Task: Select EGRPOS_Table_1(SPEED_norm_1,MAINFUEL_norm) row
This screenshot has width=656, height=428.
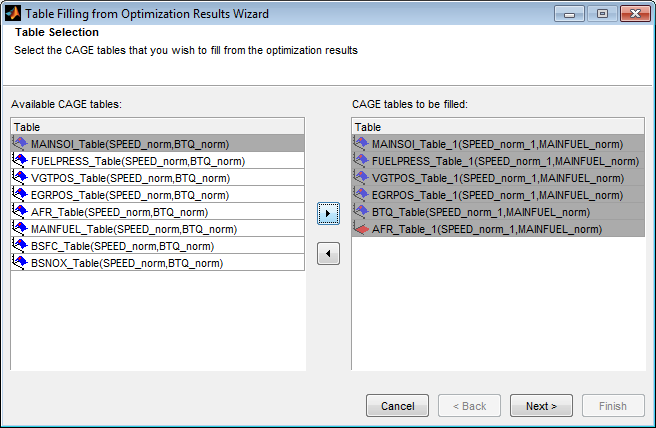Action: 498,195
